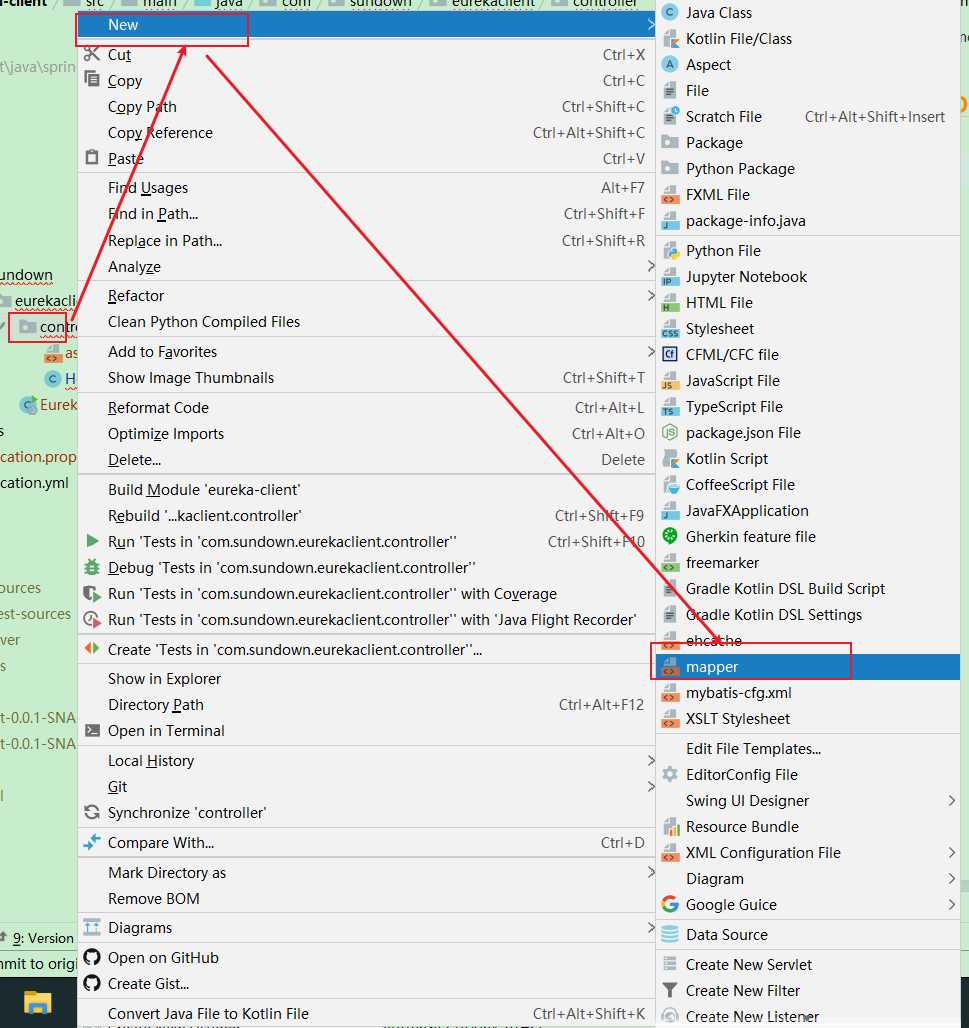Image resolution: width=969 pixels, height=1028 pixels.
Task: Click the CFML/CFC file icon
Action: 669,355
